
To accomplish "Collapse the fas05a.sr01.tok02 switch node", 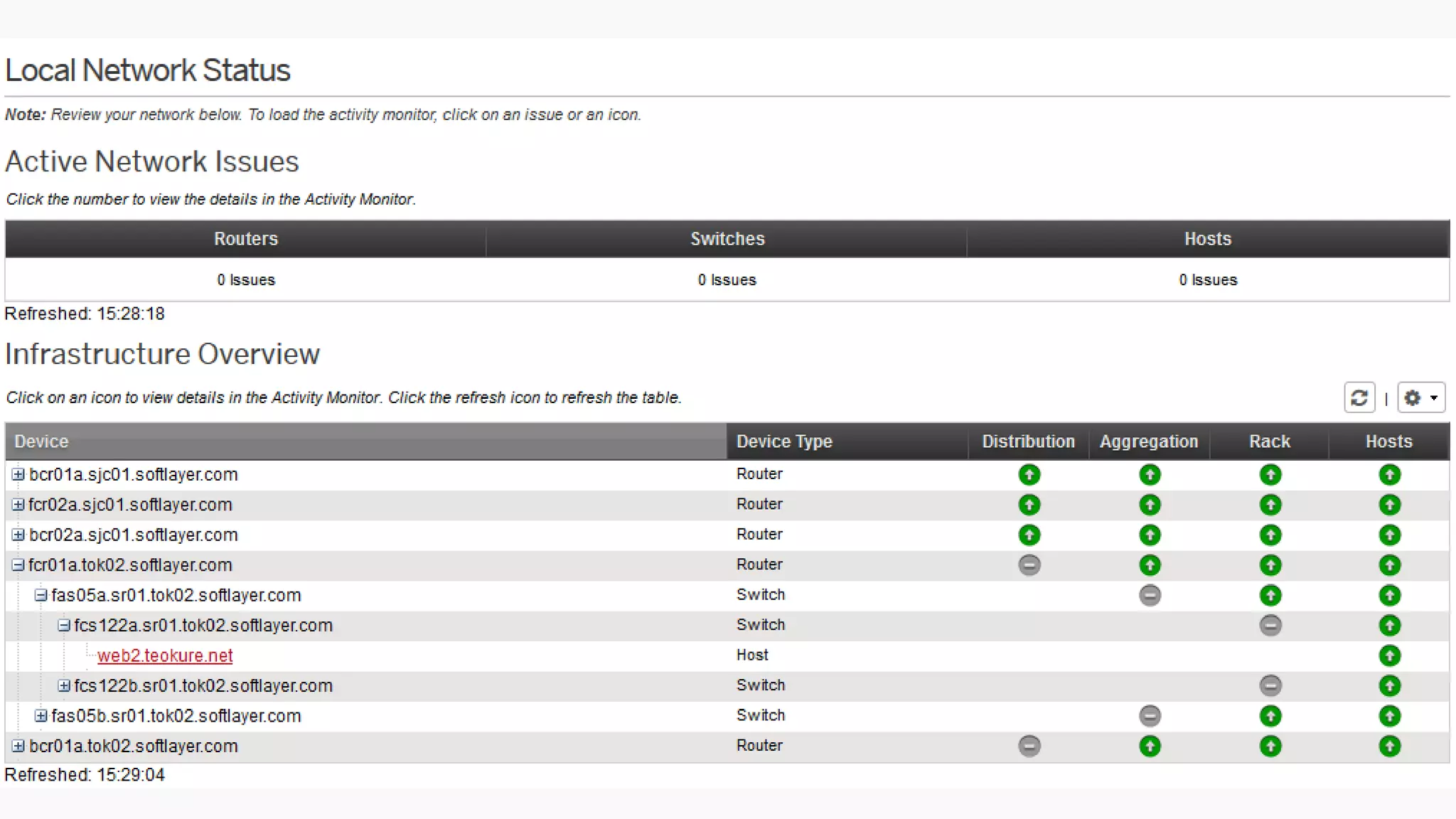I will (x=41, y=595).
